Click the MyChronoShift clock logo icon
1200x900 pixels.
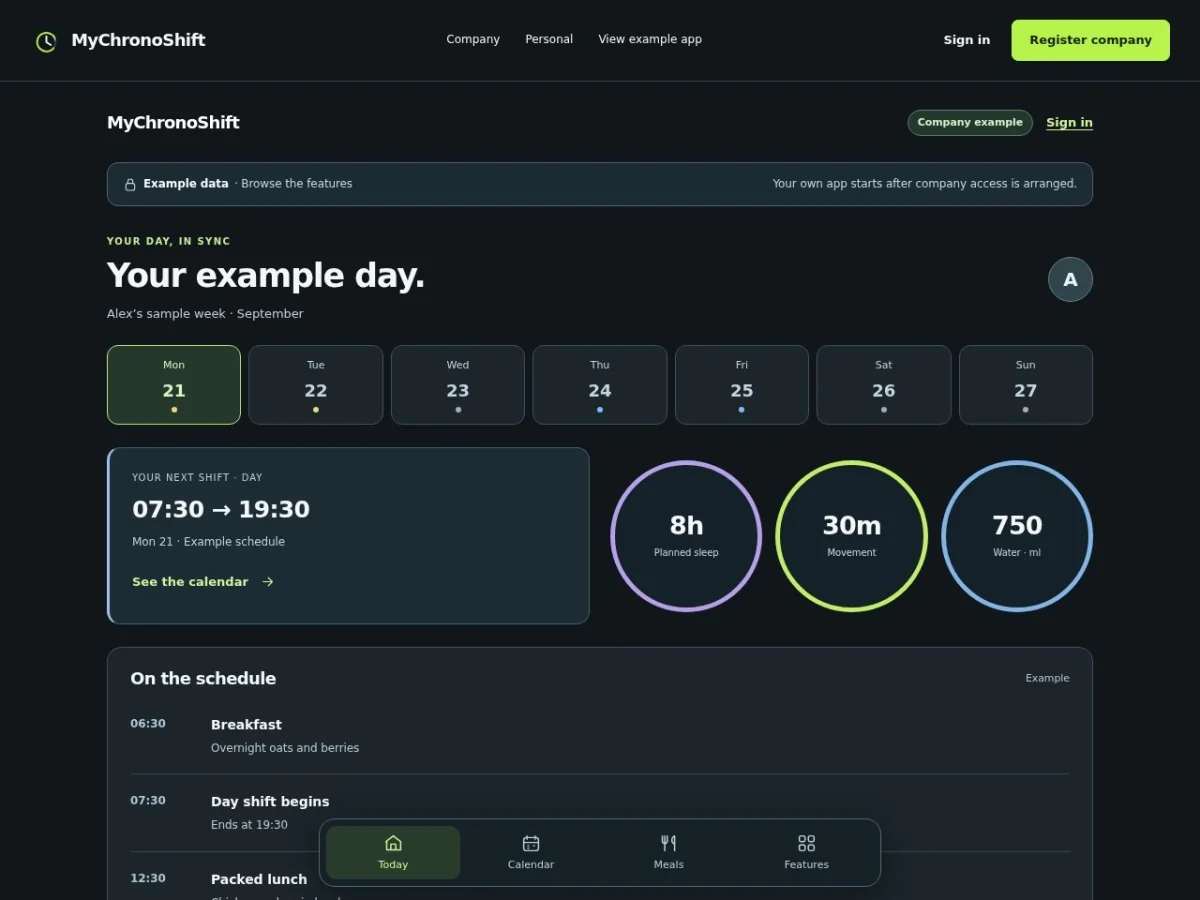click(46, 41)
